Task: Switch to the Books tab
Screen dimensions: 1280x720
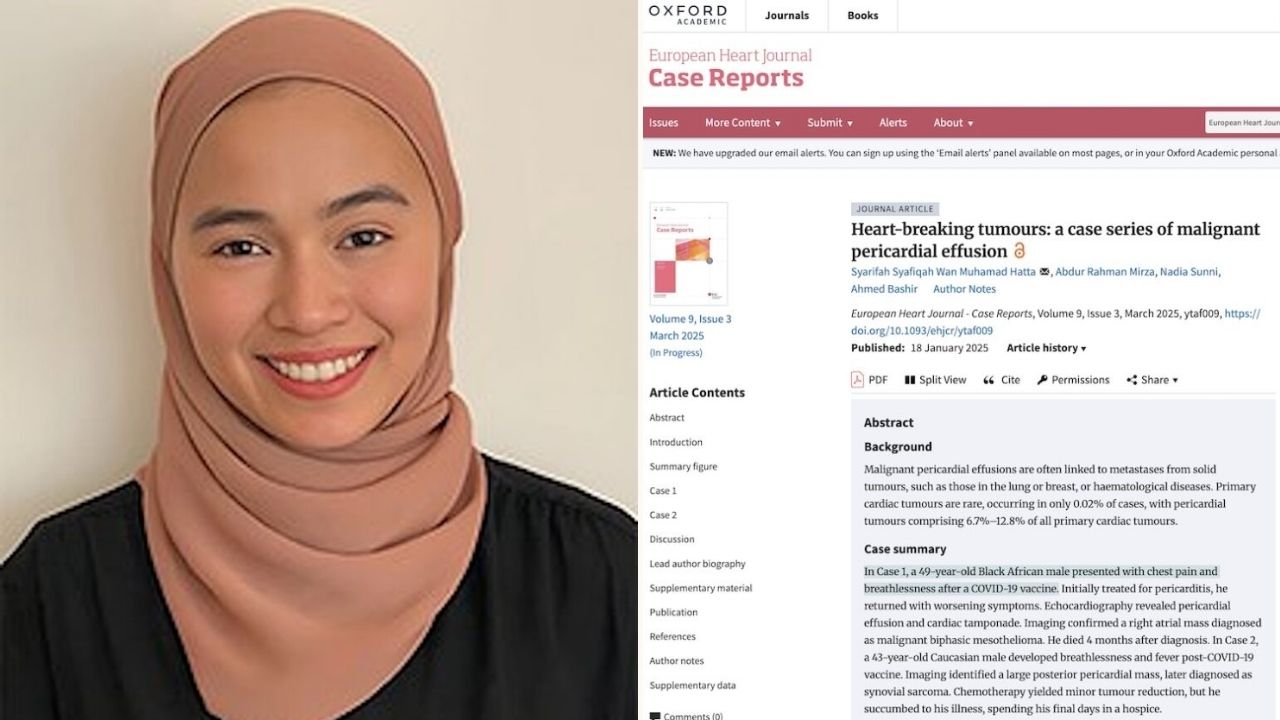Action: tap(863, 15)
